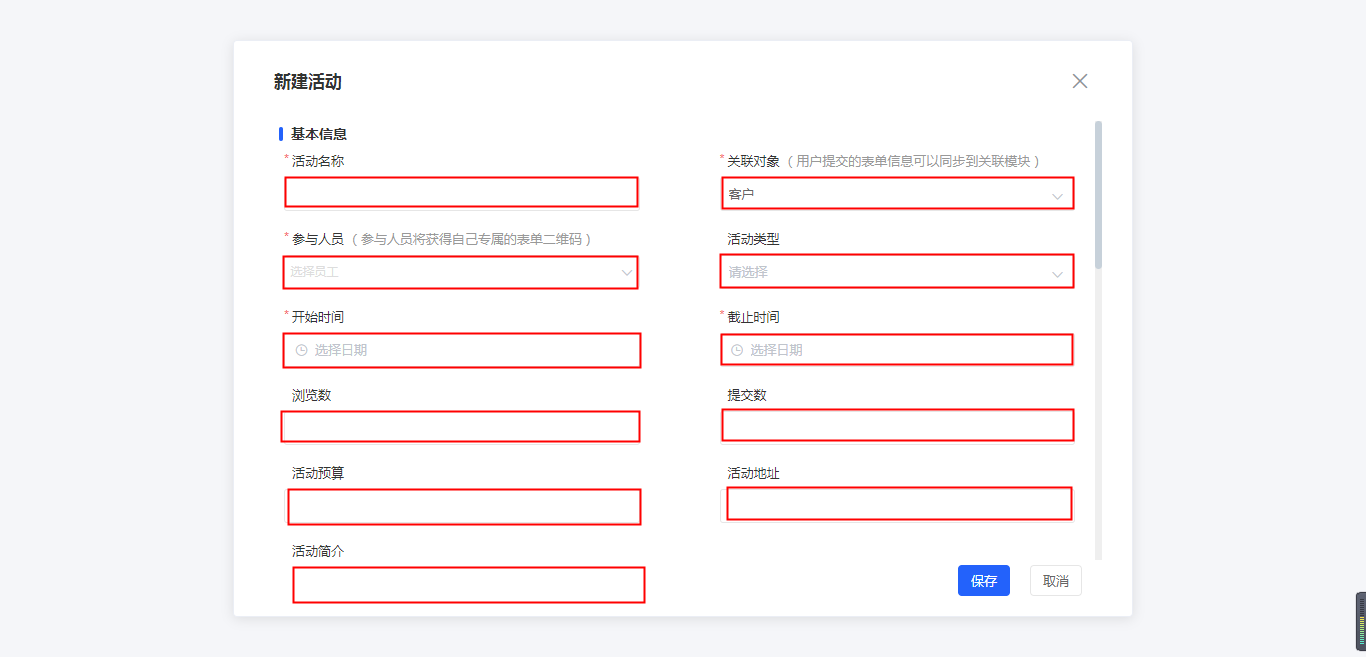Click into the 活动预算 field
The image size is (1366, 657).
[463, 507]
